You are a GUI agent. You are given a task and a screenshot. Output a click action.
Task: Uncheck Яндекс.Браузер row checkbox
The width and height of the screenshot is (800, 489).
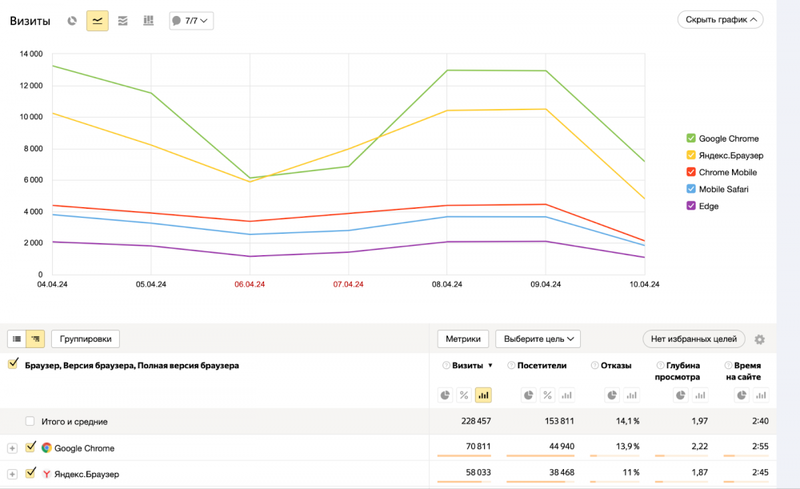(31, 473)
